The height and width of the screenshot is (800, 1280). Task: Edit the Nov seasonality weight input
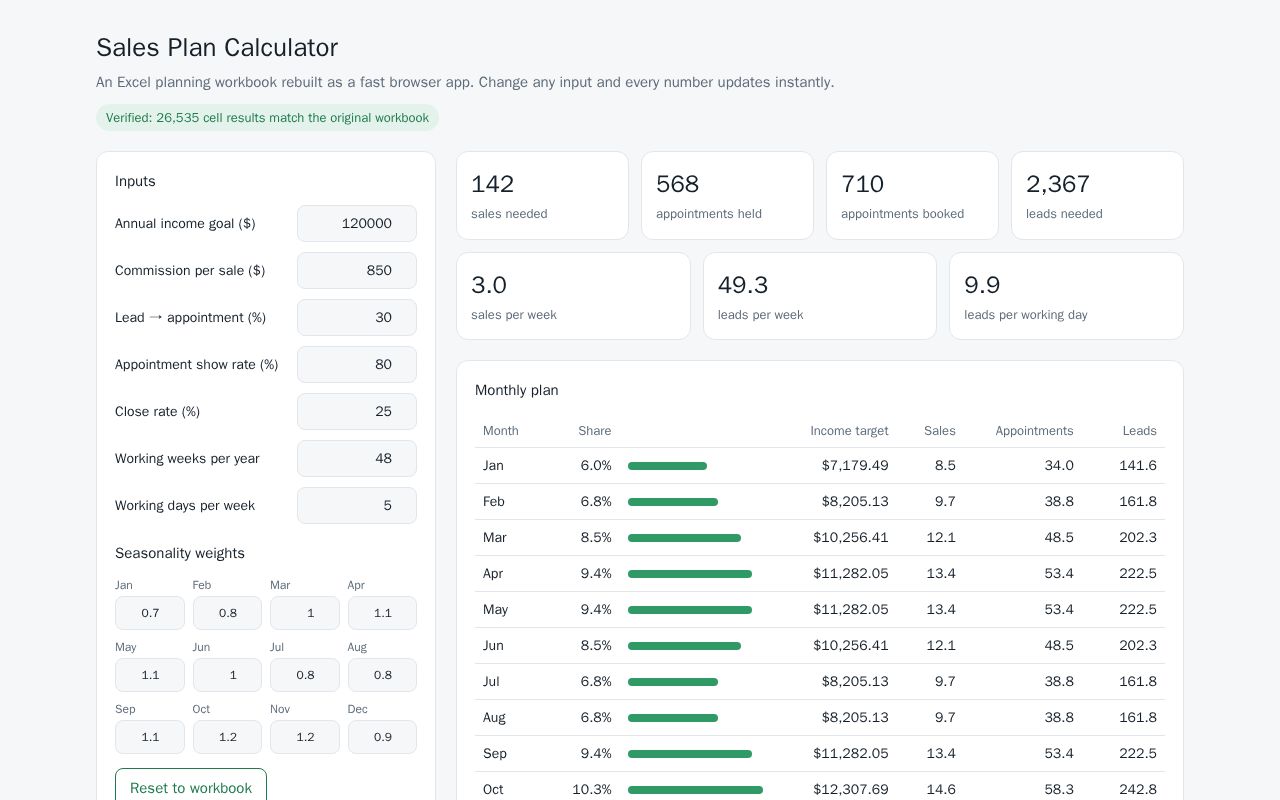click(x=305, y=737)
